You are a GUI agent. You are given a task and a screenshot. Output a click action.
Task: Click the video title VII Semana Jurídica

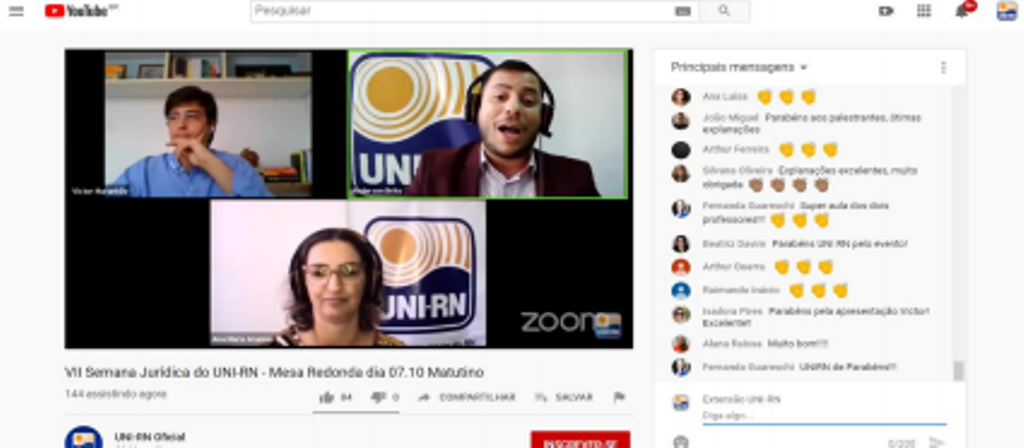click(x=274, y=372)
